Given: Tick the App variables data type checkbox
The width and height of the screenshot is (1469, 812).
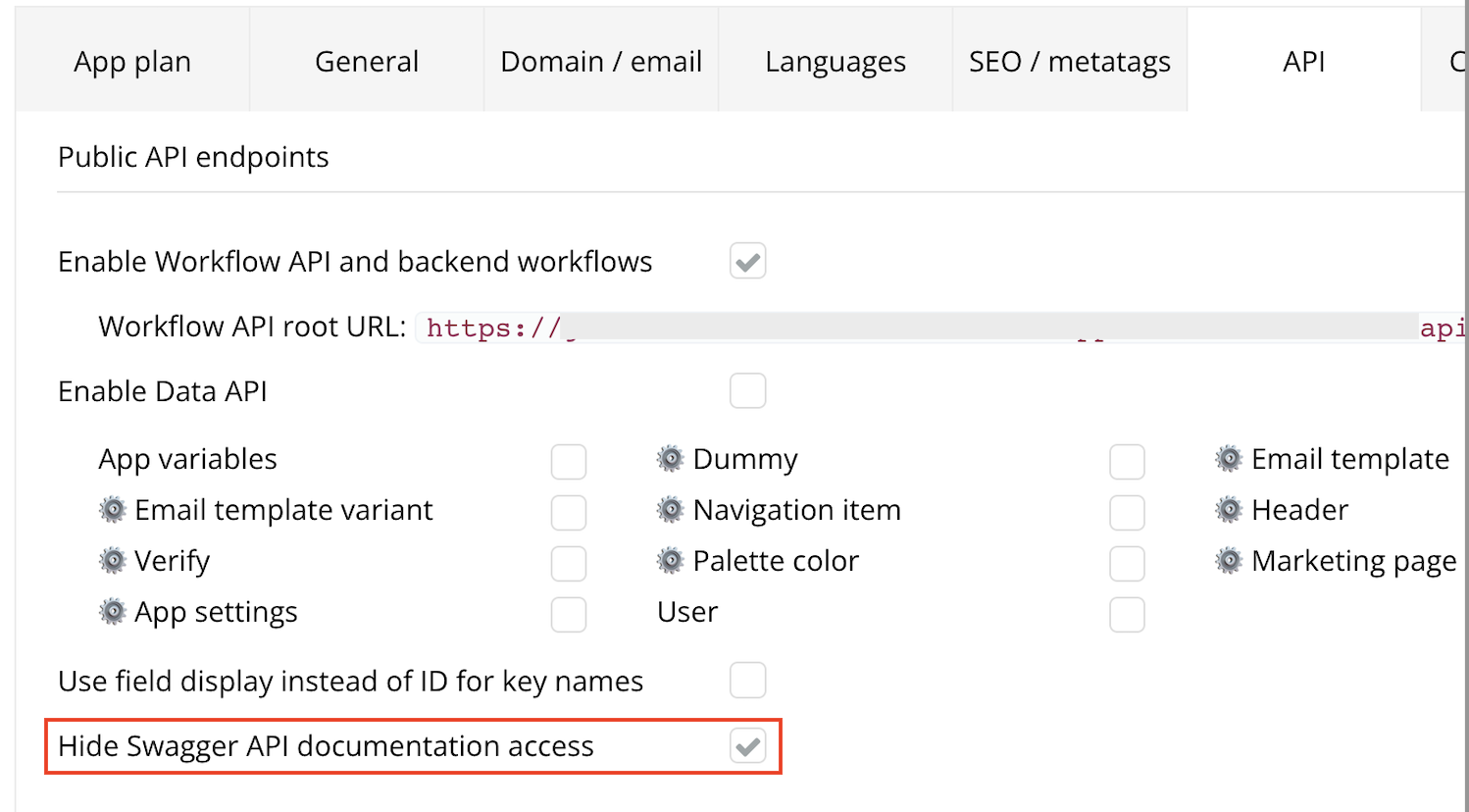Looking at the screenshot, I should [x=569, y=461].
